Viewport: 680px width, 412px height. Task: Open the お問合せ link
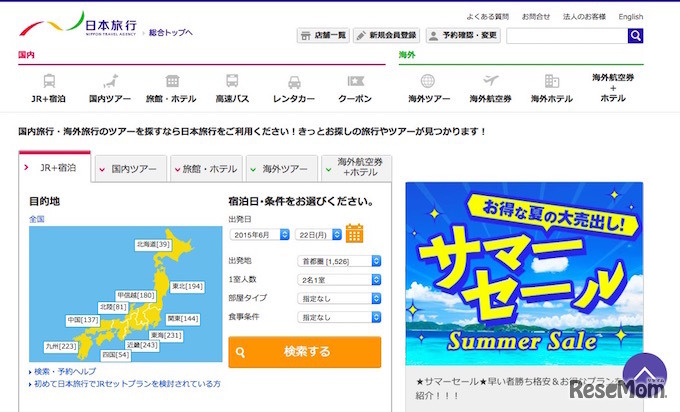click(536, 17)
